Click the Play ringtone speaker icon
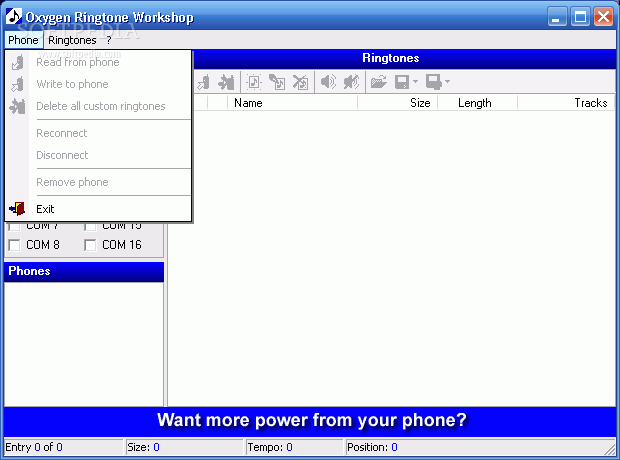 328,82
